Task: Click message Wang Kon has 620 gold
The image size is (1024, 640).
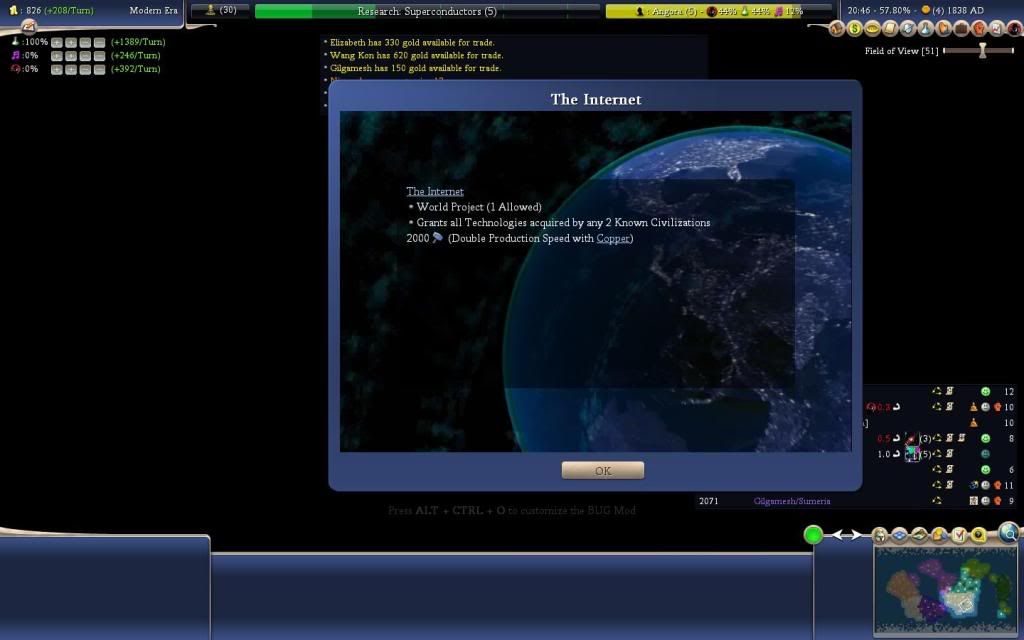Action: click(x=417, y=56)
